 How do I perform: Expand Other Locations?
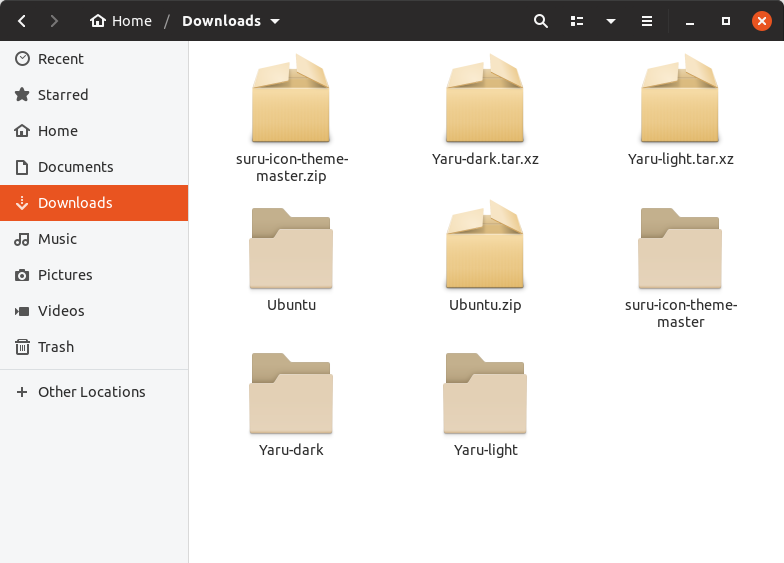pyautogui.click(x=91, y=392)
